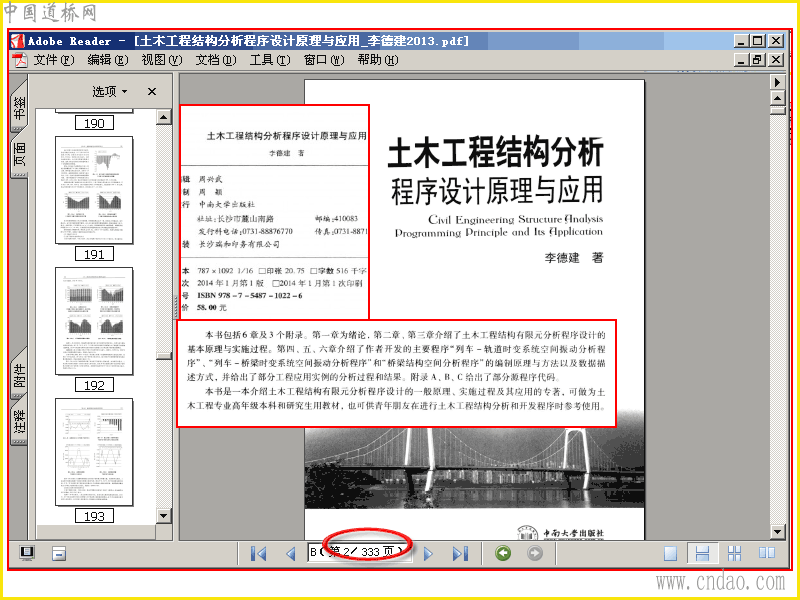The height and width of the screenshot is (600, 800).
Task: Click the document scroll down arrow
Action: [x=777, y=532]
